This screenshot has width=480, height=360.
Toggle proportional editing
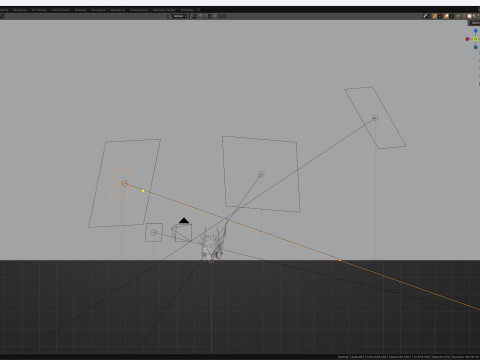tap(215, 16)
